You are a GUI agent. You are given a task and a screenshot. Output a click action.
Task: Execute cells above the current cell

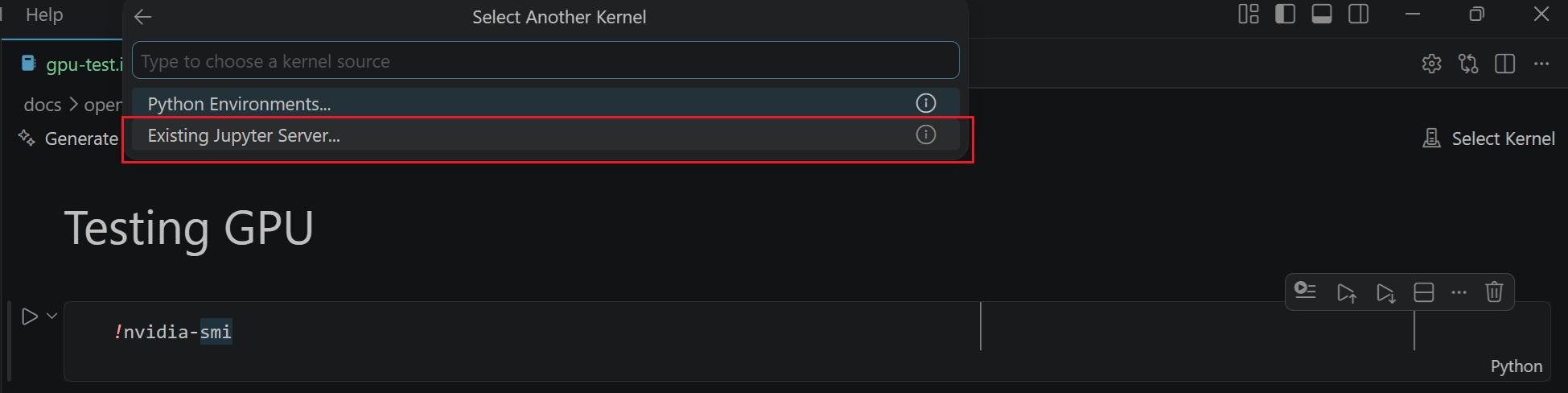click(1346, 292)
